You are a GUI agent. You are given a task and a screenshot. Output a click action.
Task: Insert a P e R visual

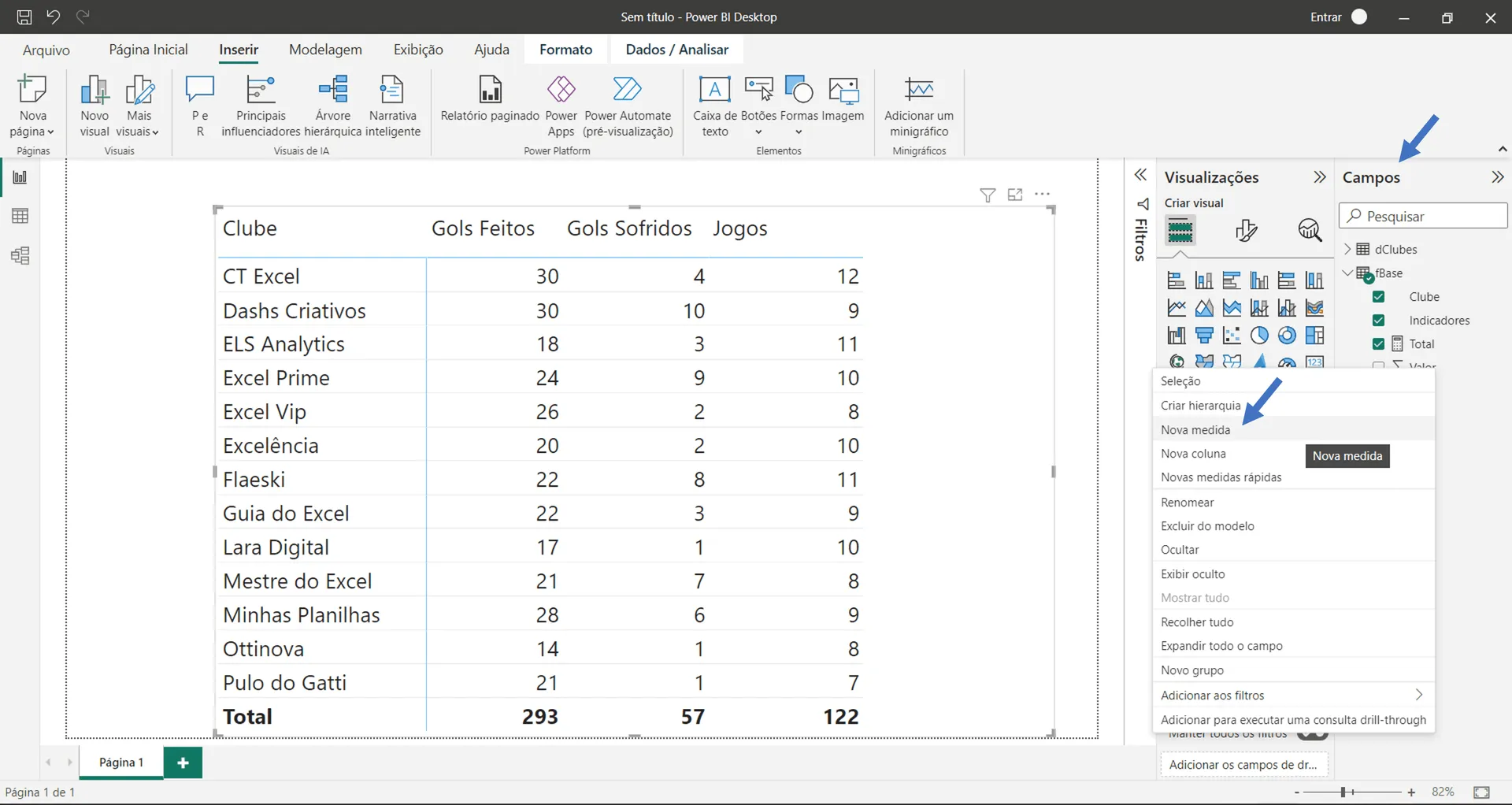200,106
